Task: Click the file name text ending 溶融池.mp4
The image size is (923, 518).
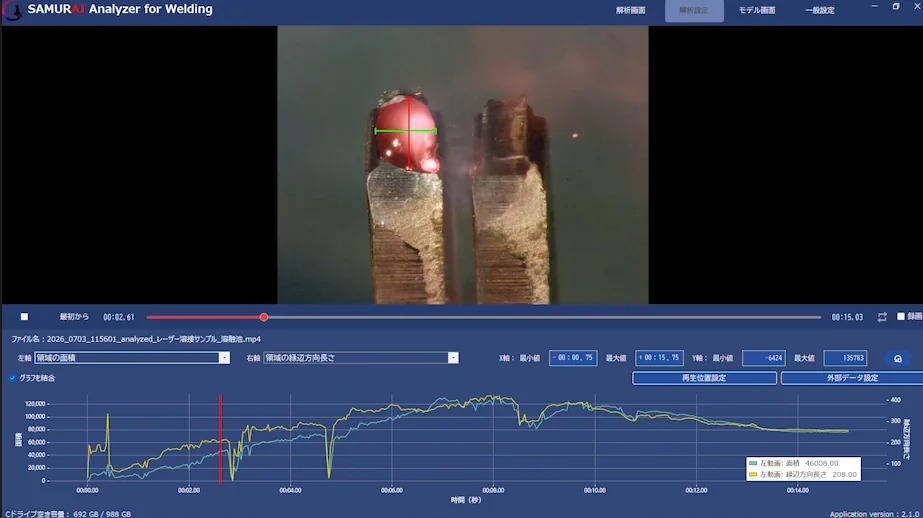Action: click(x=136, y=339)
